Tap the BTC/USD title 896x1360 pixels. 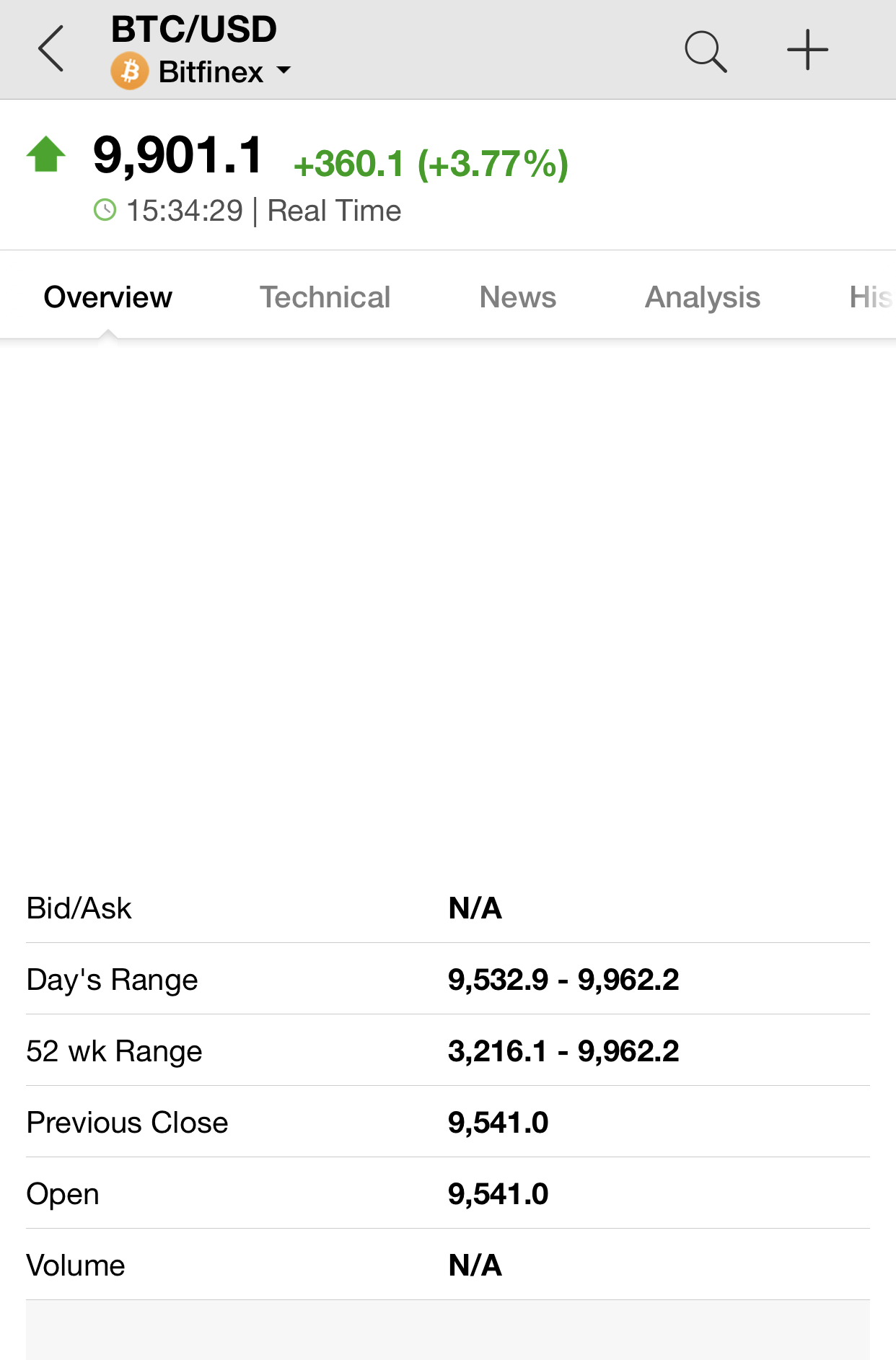click(x=194, y=30)
